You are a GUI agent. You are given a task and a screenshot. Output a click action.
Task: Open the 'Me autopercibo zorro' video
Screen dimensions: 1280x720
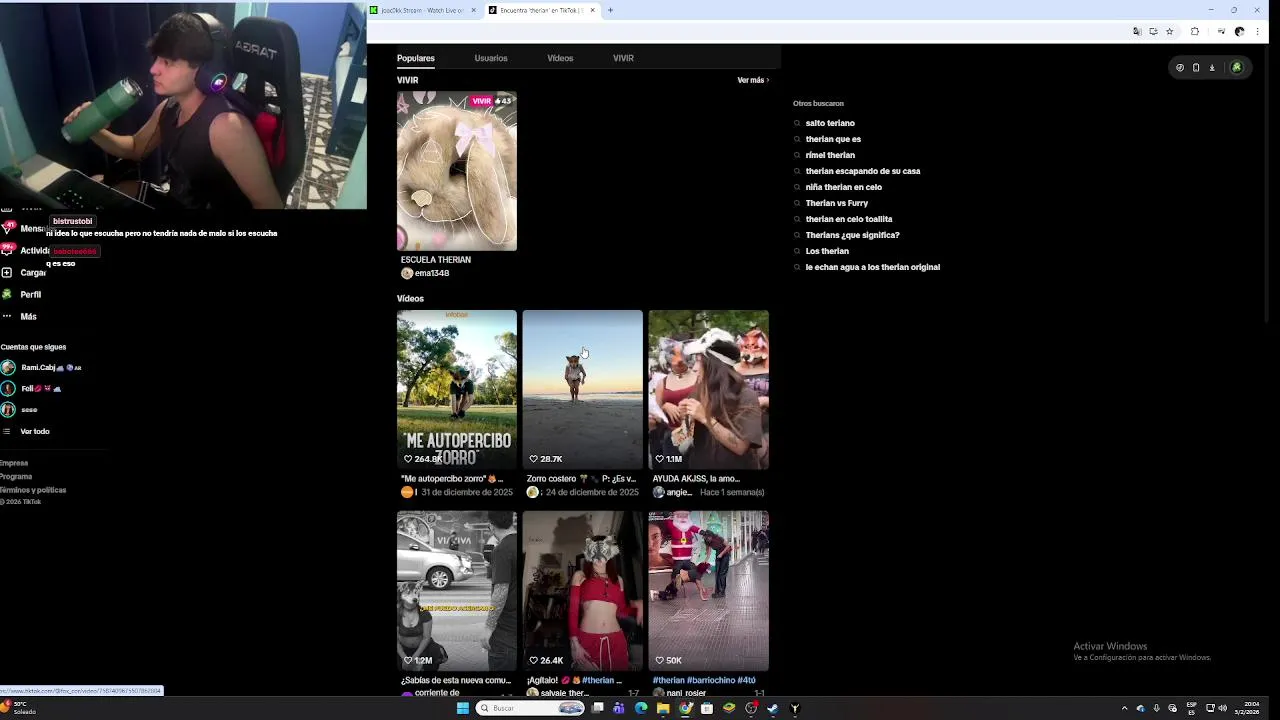pos(457,390)
